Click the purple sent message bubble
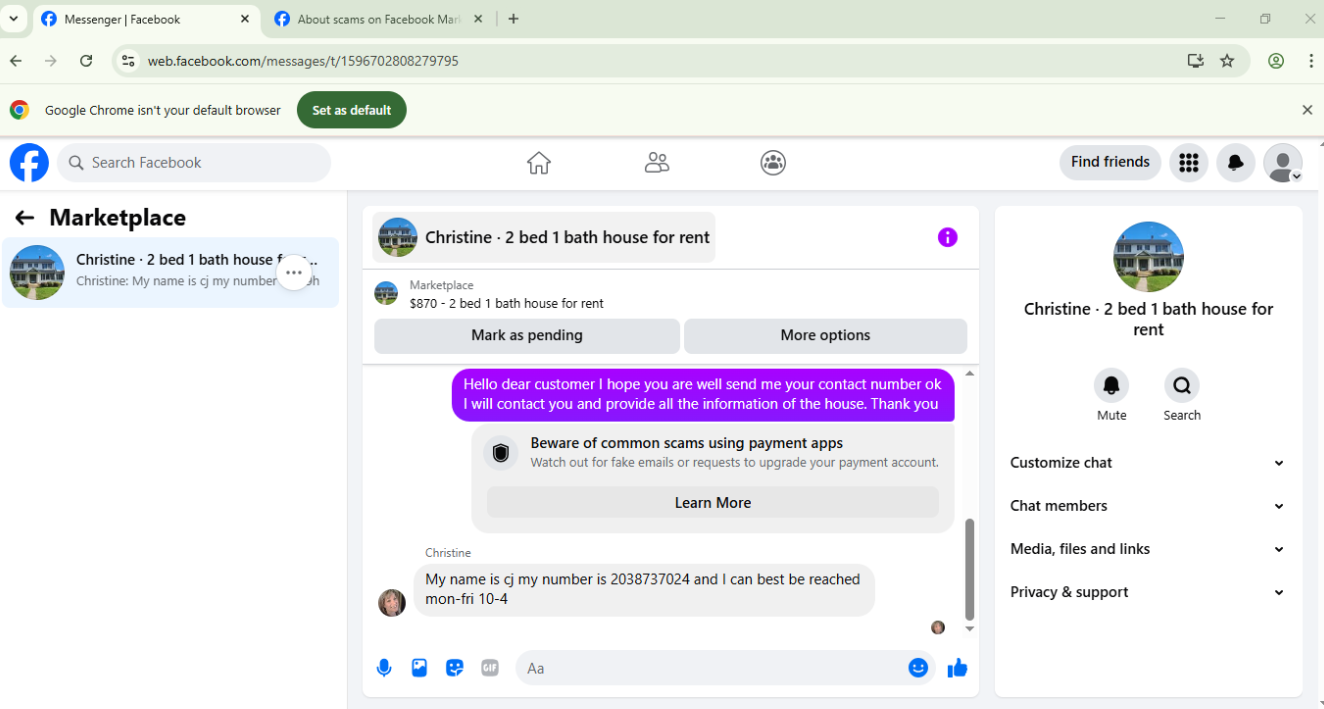The image size is (1324, 709). click(x=703, y=394)
